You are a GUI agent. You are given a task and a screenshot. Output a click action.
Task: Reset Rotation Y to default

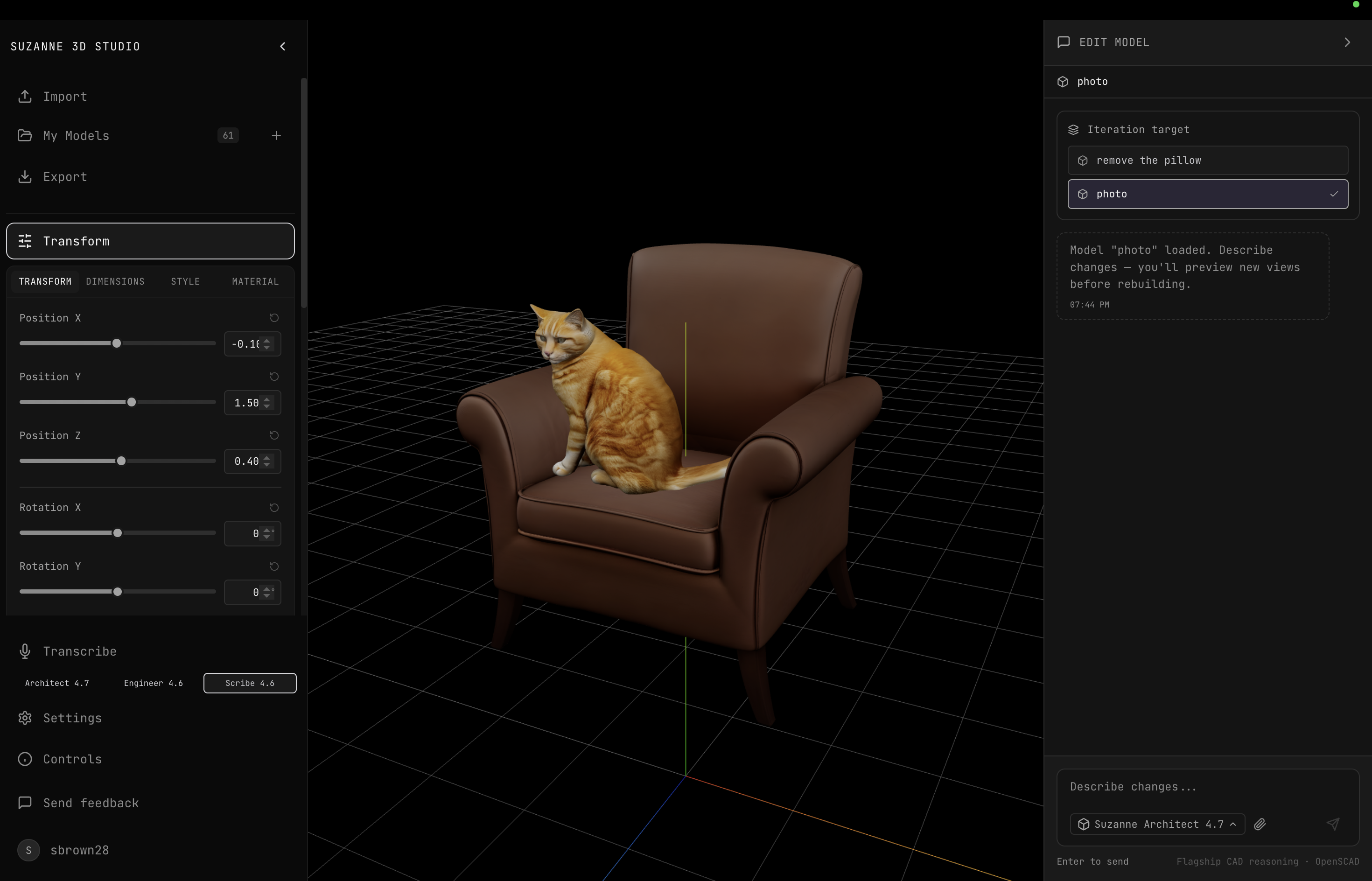[274, 566]
